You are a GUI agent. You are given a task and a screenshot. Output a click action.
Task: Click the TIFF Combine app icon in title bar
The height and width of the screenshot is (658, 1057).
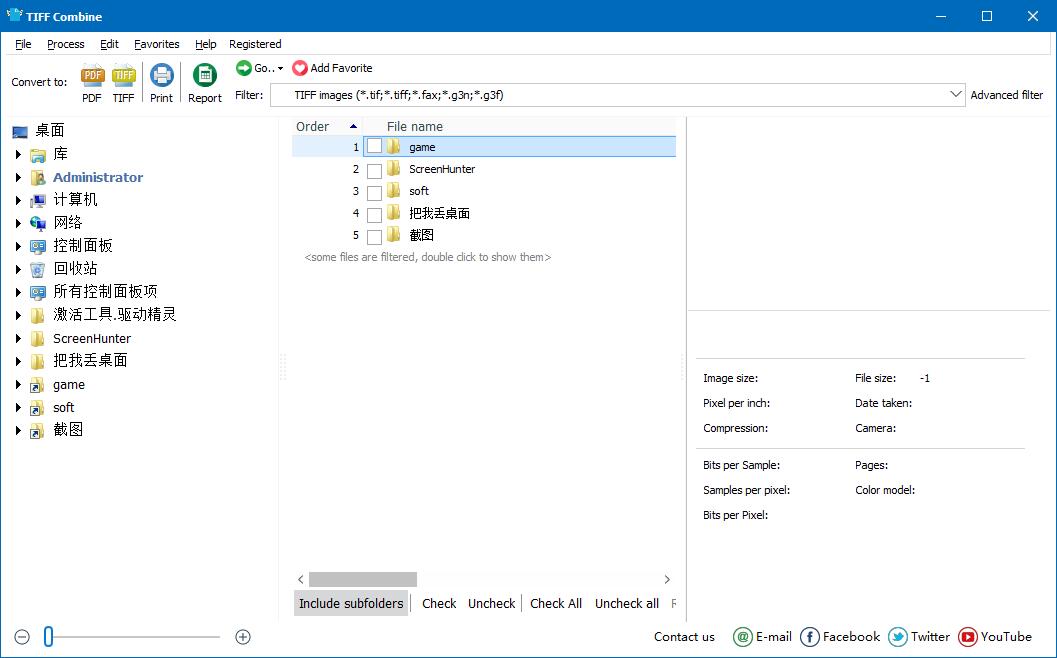point(13,15)
